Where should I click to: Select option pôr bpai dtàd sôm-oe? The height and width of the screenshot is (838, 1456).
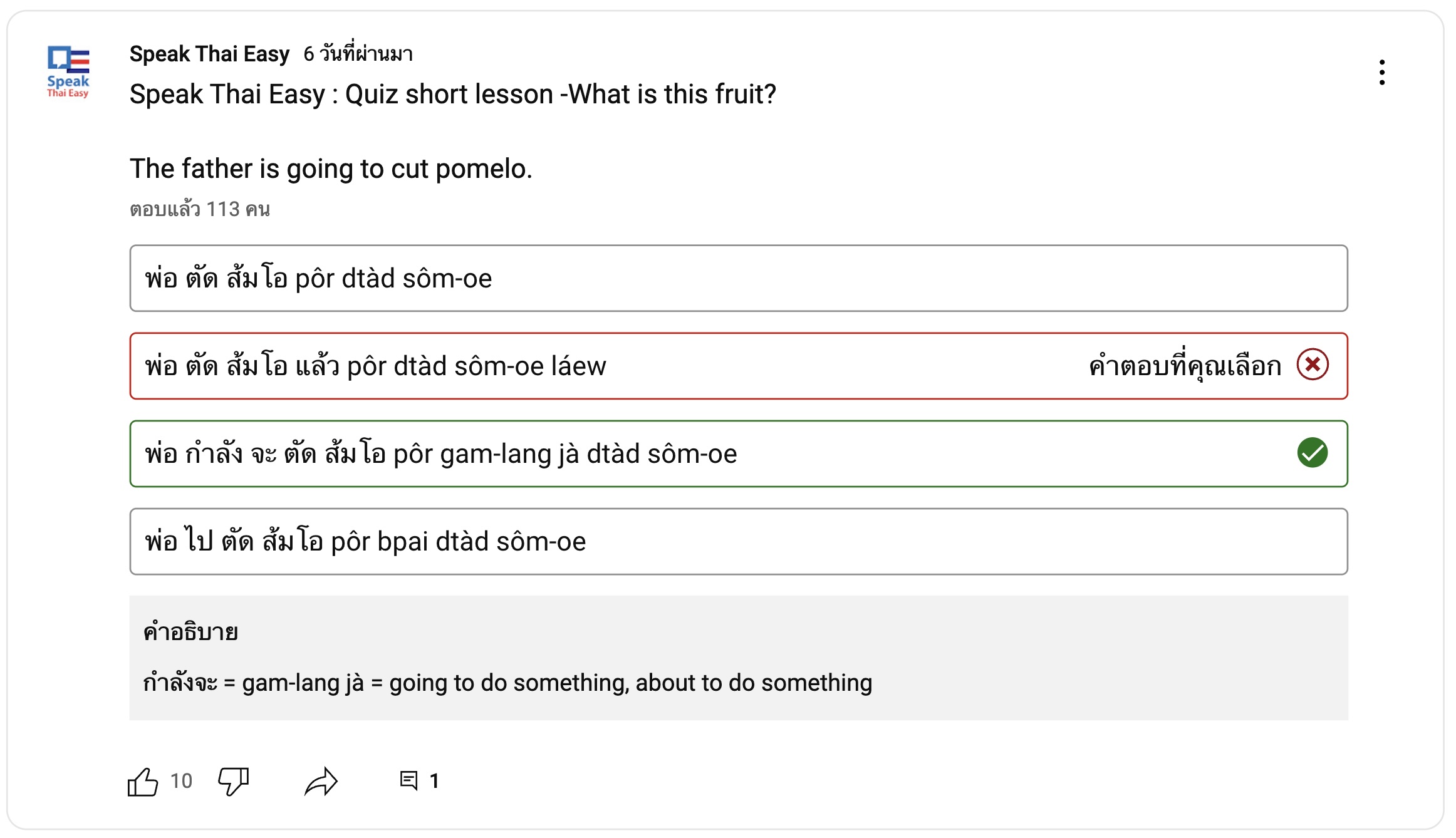click(739, 541)
